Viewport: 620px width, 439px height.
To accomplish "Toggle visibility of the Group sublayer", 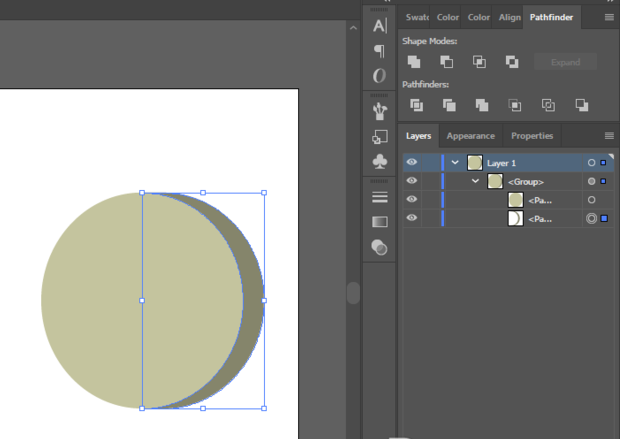I will click(x=411, y=181).
